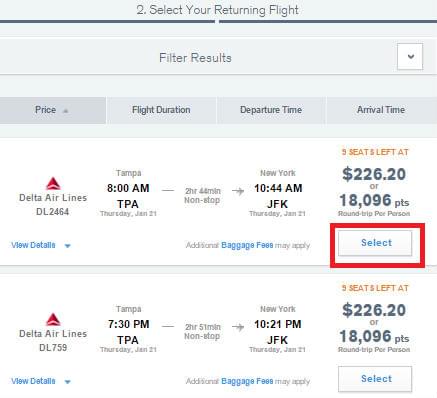Expand View Details for flight DL2464
The height and width of the screenshot is (398, 437).
coord(33,245)
